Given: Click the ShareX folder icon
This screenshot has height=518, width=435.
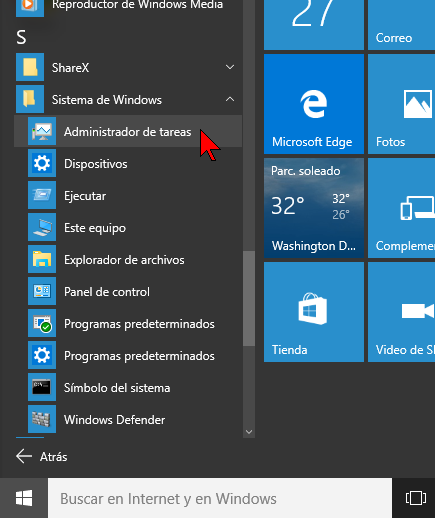Looking at the screenshot, I should pos(30,68).
